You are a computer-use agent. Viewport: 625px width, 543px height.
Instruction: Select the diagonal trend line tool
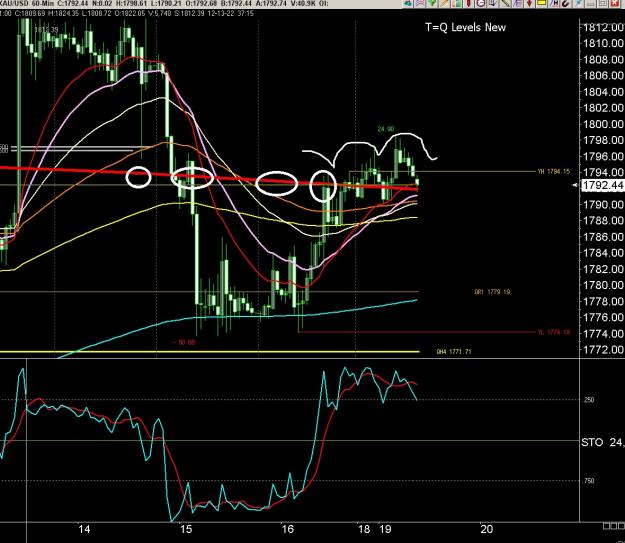tap(505, 3)
